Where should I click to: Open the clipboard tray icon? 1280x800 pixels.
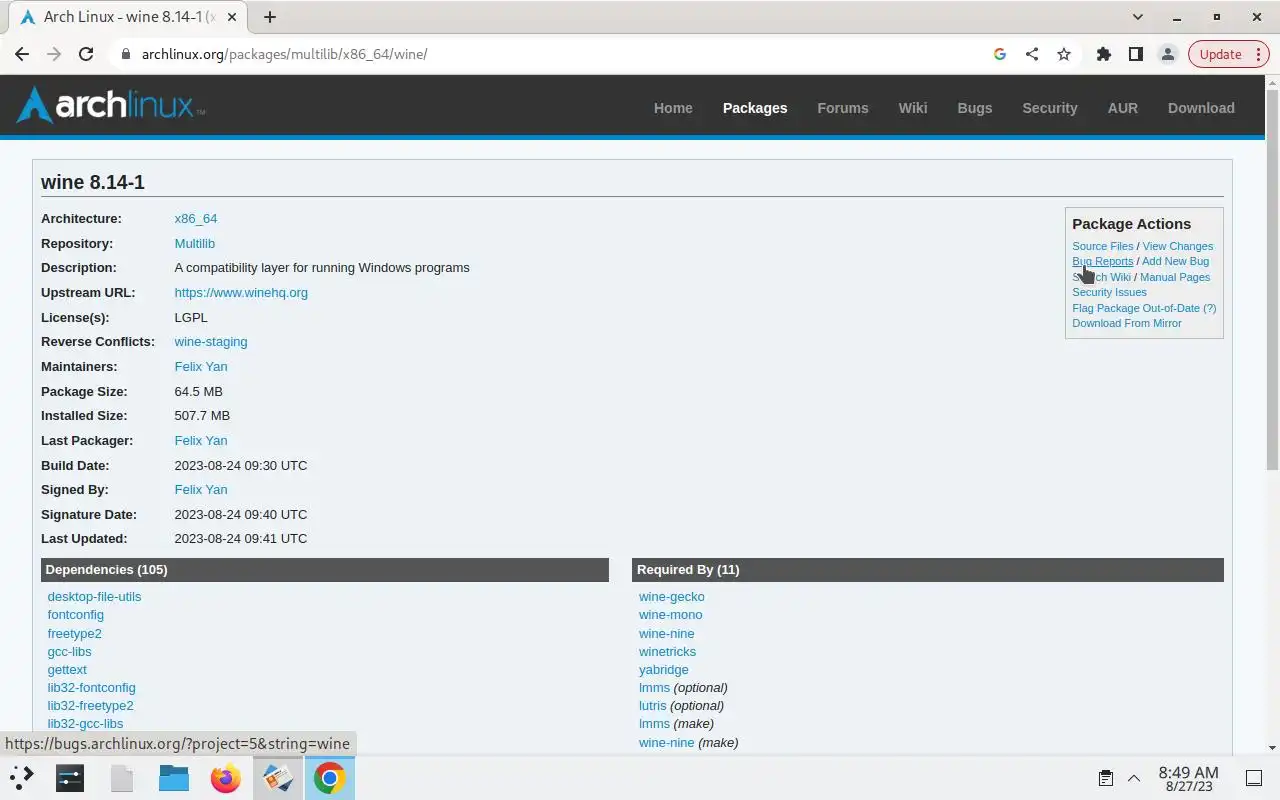[x=1105, y=778]
